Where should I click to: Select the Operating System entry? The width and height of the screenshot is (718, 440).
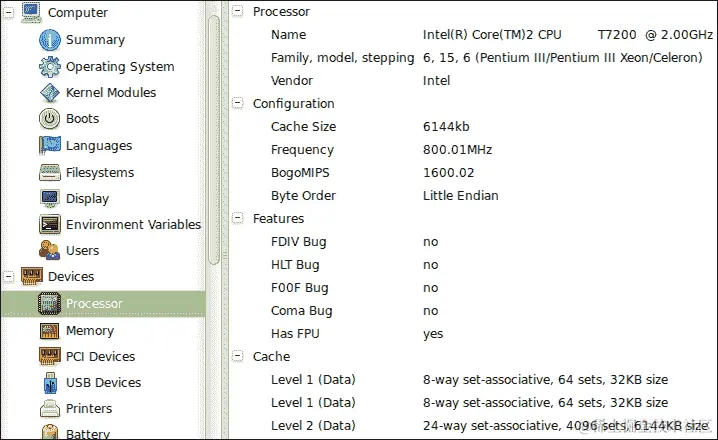(120, 67)
